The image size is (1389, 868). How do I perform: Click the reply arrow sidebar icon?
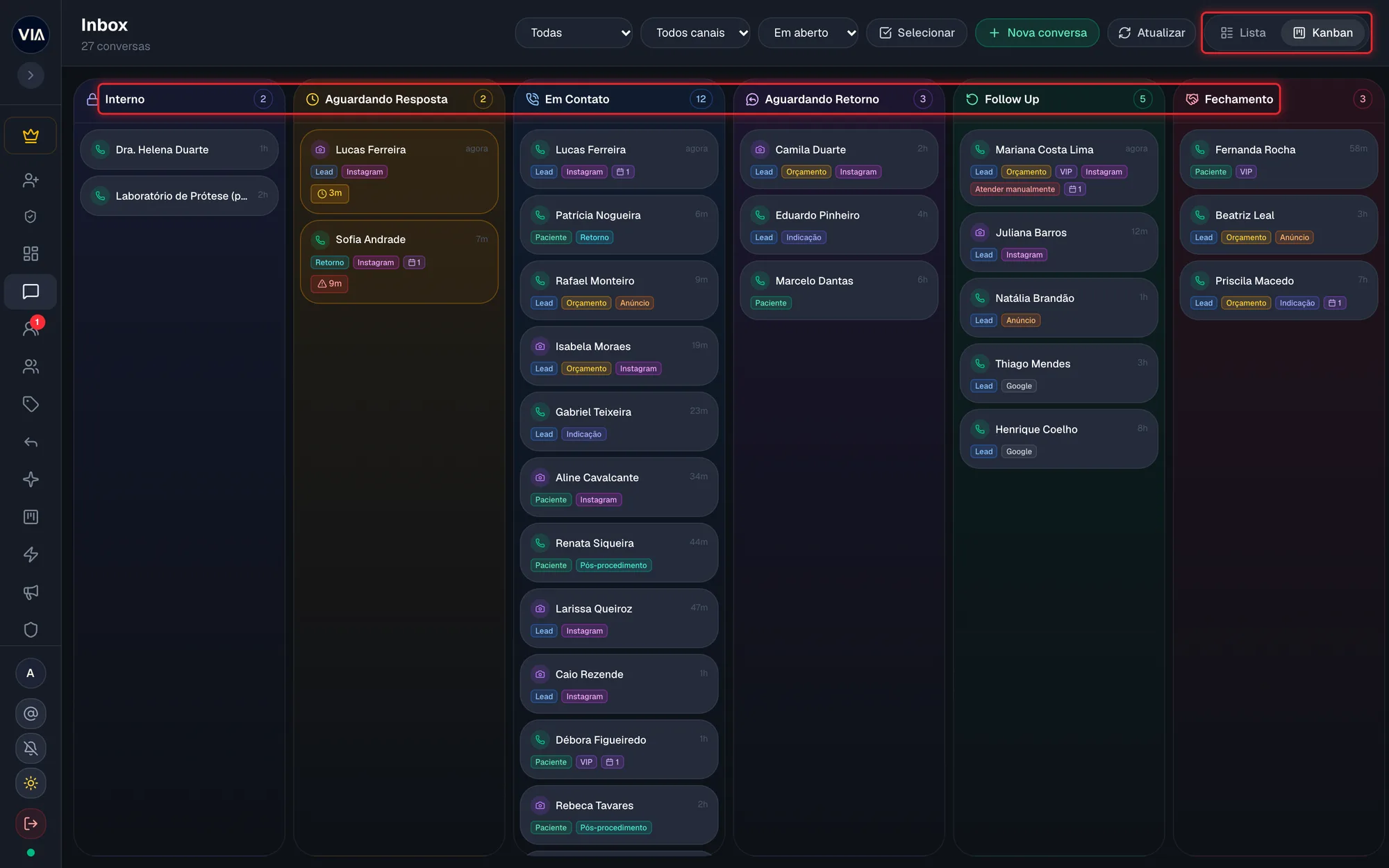click(x=31, y=442)
